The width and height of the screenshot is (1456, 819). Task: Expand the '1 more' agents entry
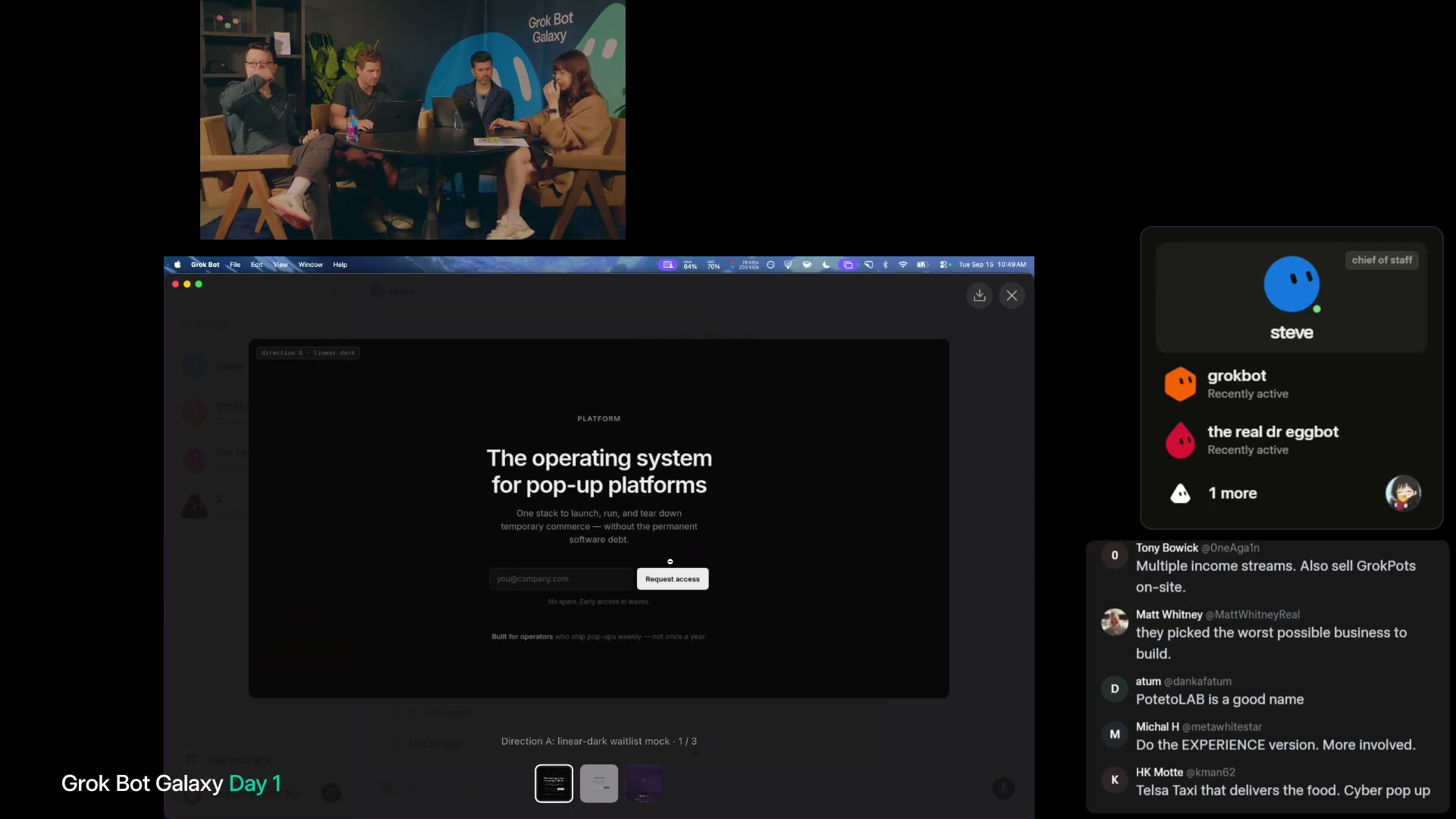coord(1232,494)
